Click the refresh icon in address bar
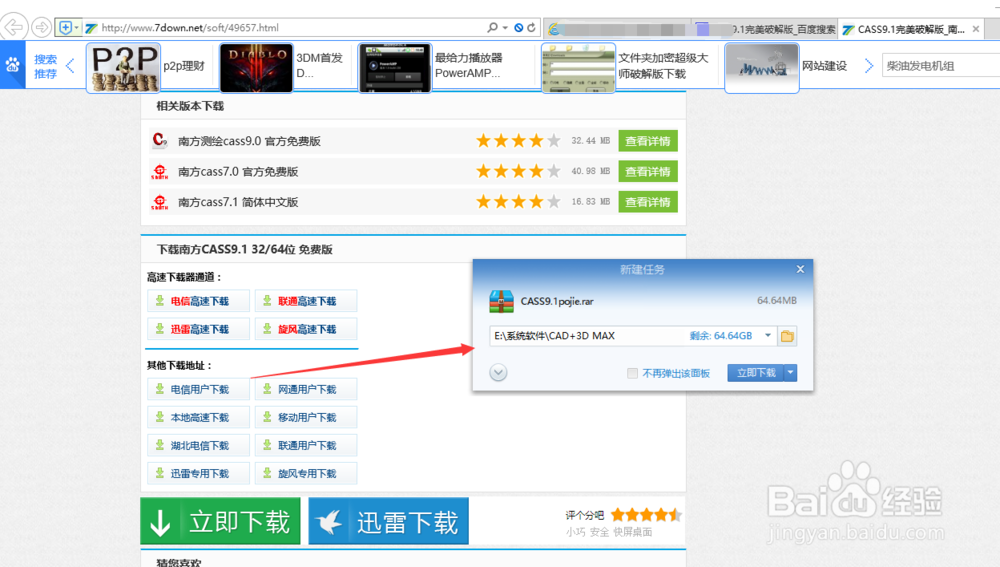The height and width of the screenshot is (567, 1000). (531, 27)
